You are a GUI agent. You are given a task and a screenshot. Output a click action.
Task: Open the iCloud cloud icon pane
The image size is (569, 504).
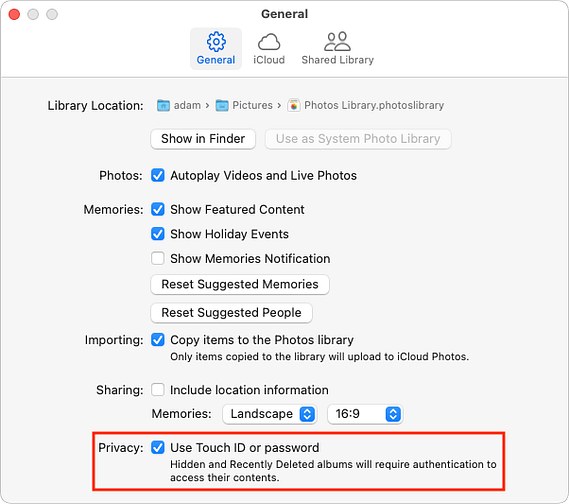(269, 42)
